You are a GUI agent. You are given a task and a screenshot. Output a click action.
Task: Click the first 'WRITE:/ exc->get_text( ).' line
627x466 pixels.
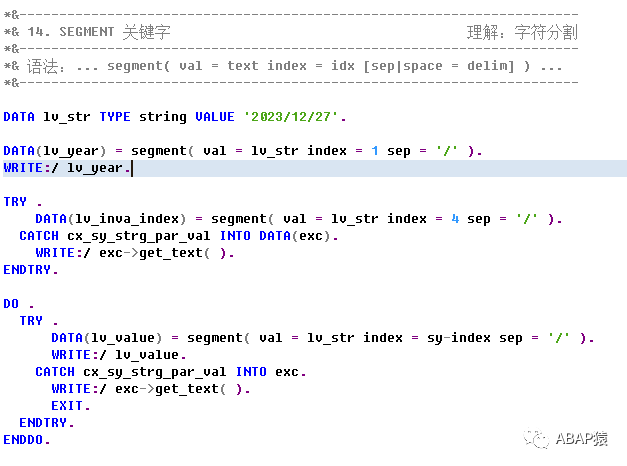pyautogui.click(x=135, y=253)
